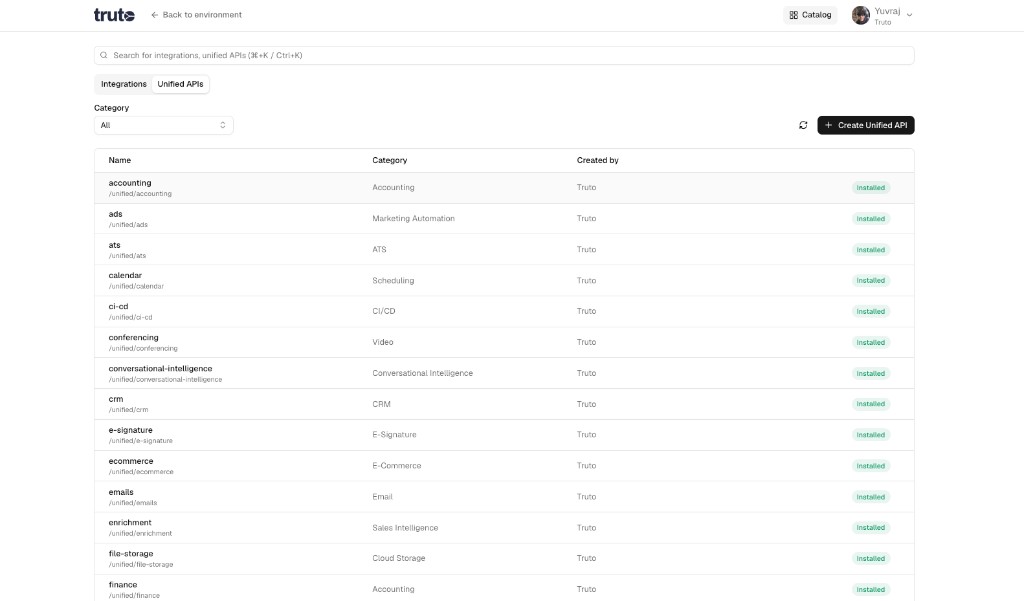The width and height of the screenshot is (1024, 601).
Task: Click Installed badge in ats row
Action: [871, 250]
